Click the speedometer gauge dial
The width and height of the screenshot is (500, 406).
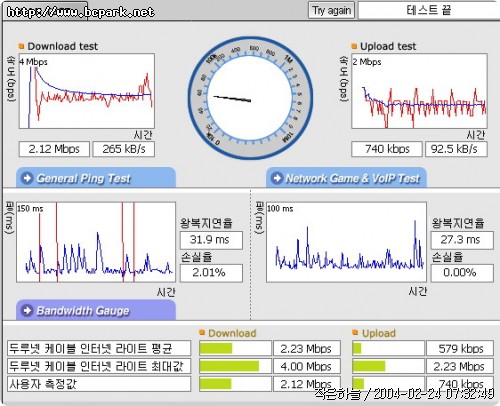point(250,98)
